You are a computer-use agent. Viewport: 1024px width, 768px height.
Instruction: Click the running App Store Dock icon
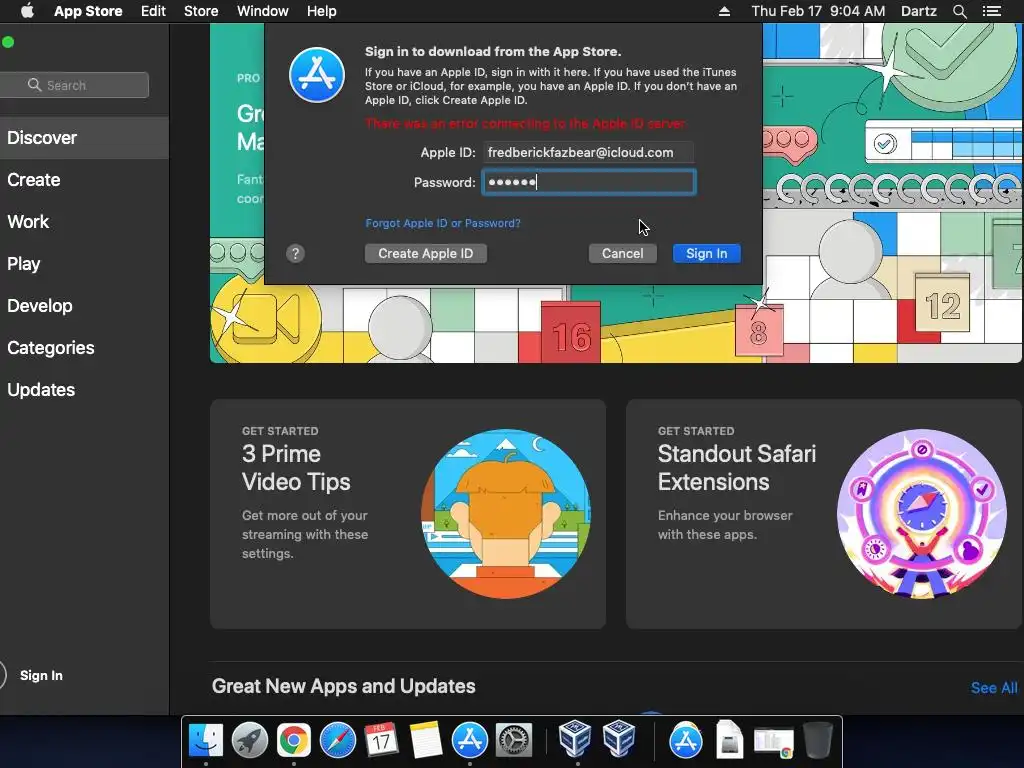(x=470, y=741)
